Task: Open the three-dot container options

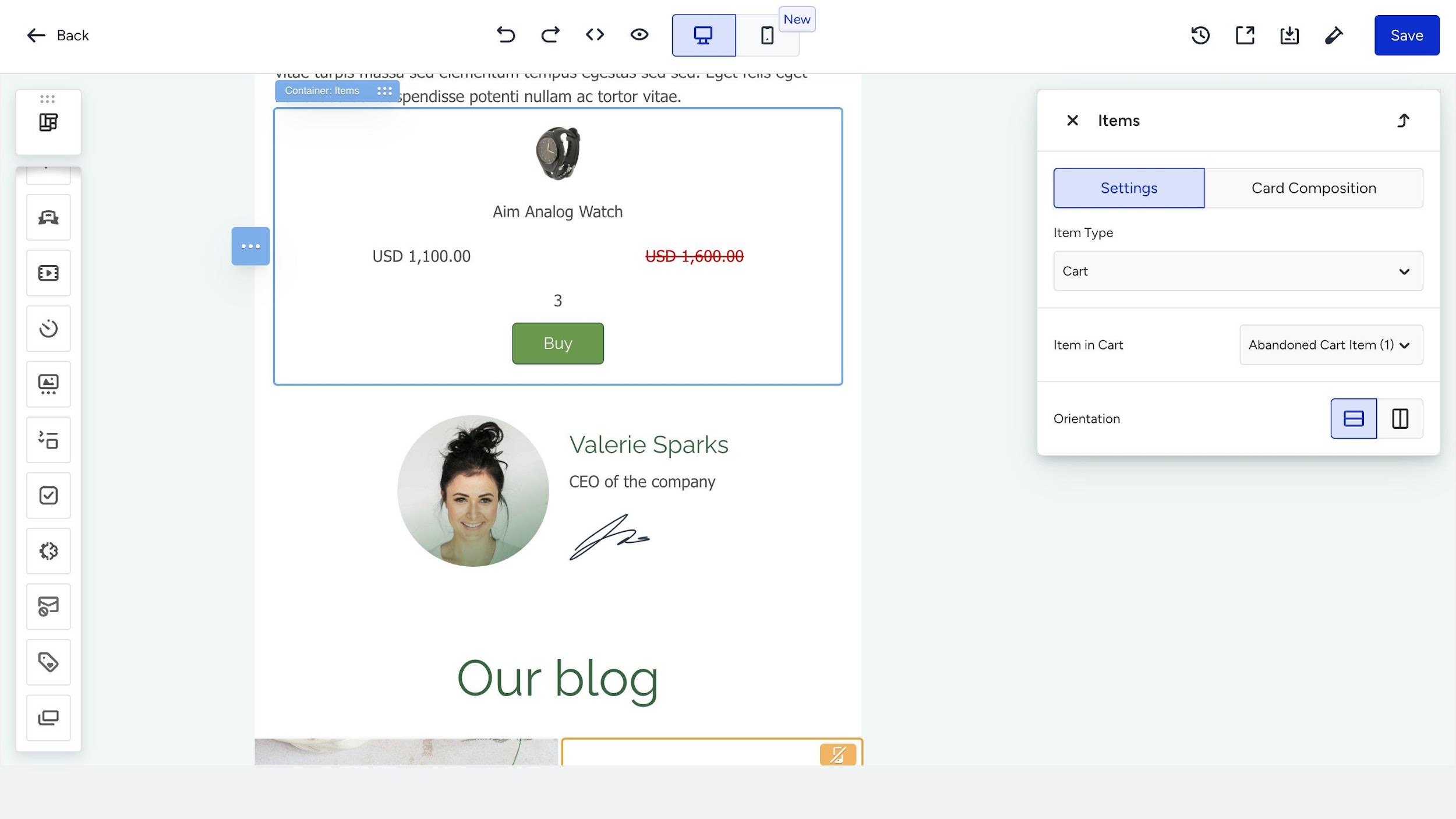Action: coord(250,246)
